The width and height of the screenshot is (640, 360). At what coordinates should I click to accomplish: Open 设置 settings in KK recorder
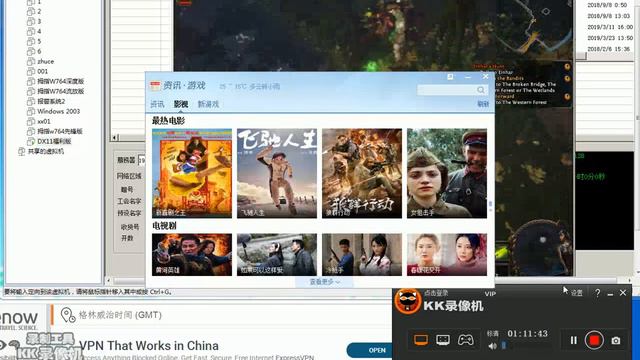(x=576, y=293)
